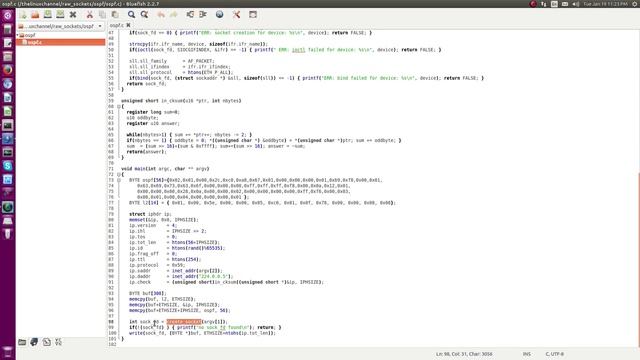The width and height of the screenshot is (640, 360).
Task: Open the Find and Replace tool
Action: [144, 15]
